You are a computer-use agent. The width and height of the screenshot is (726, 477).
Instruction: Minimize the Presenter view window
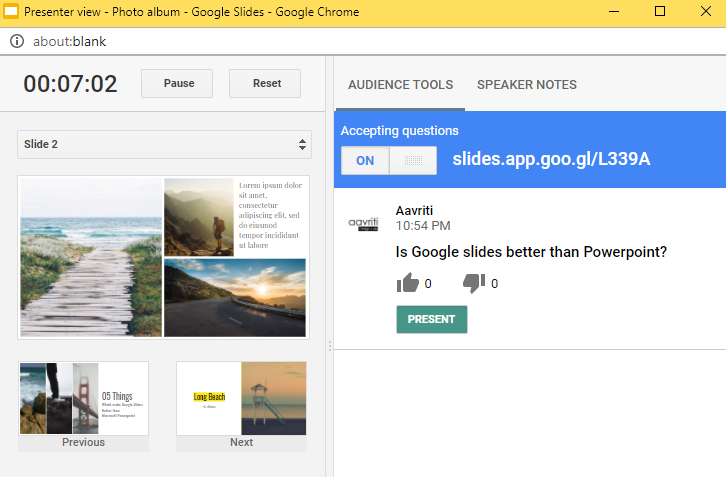tap(612, 12)
